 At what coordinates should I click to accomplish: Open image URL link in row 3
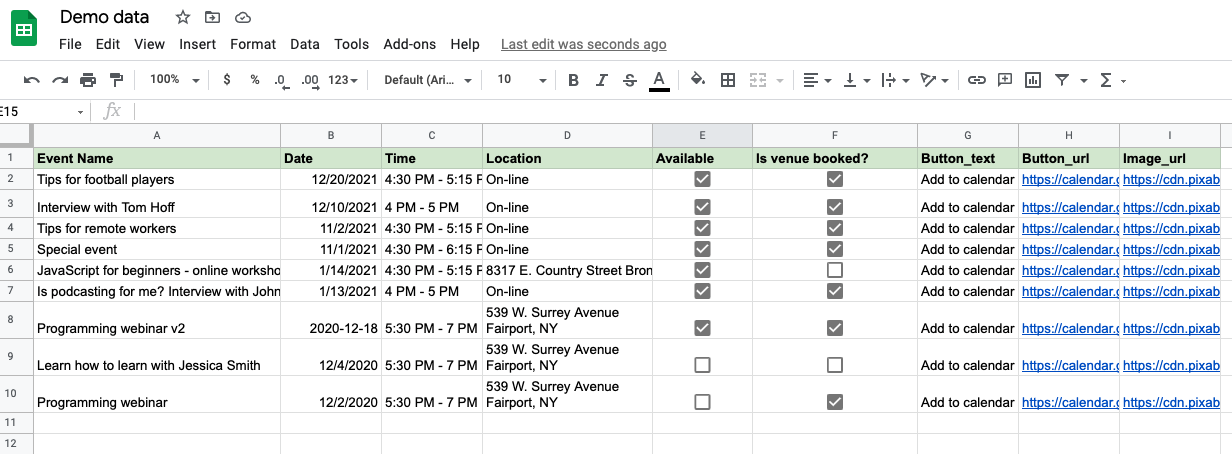pos(1171,207)
